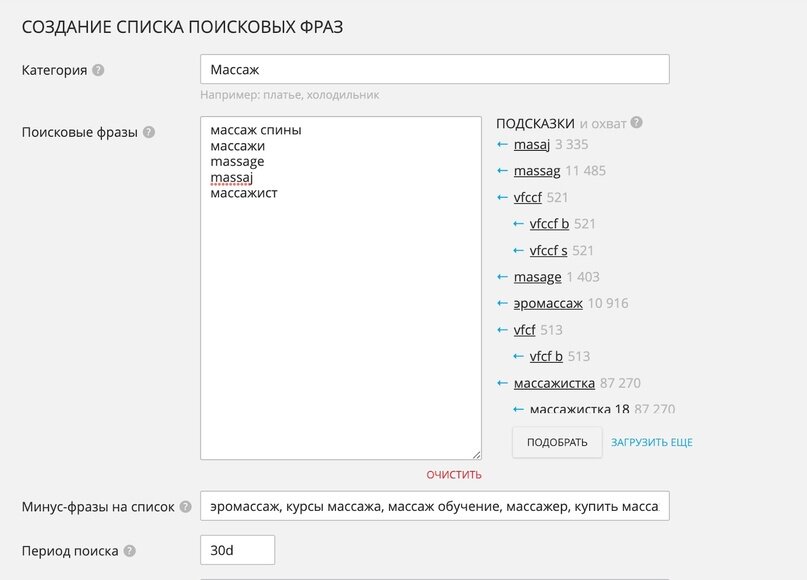Add suggestion masaj via its arrow icon
This screenshot has width=807, height=580.
pyautogui.click(x=503, y=145)
